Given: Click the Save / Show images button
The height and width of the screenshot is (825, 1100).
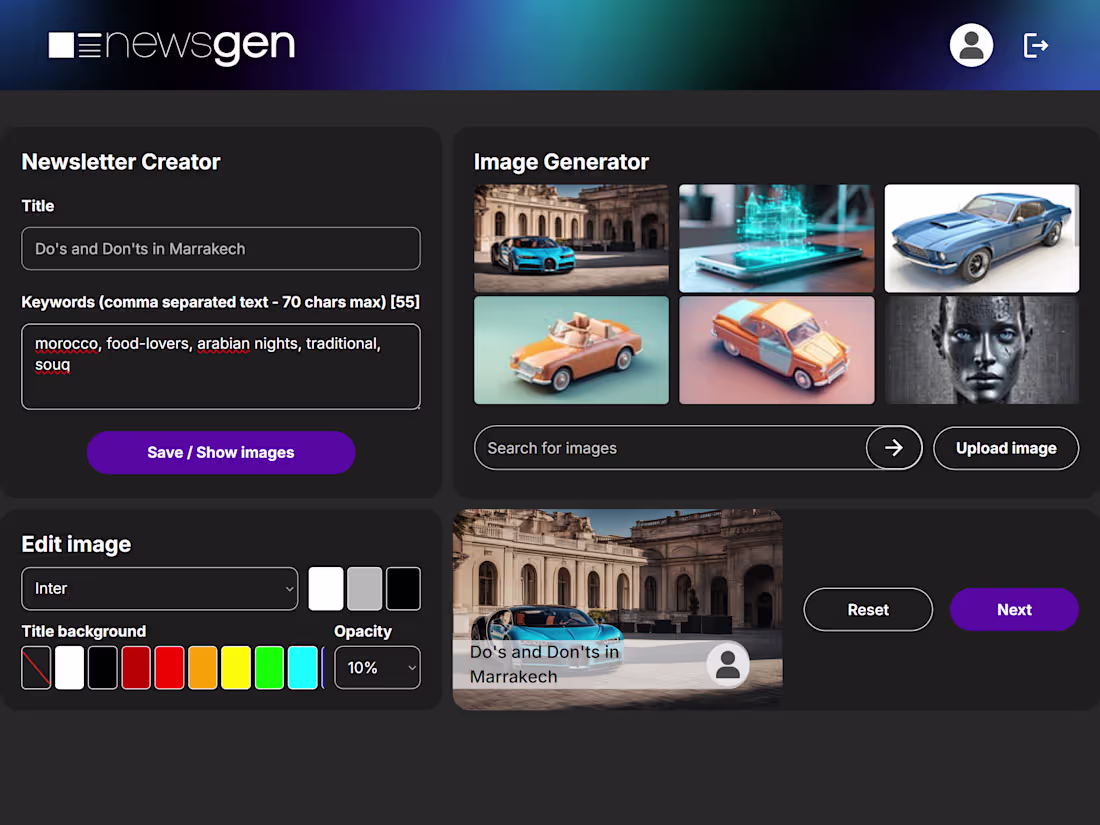Looking at the screenshot, I should (220, 452).
